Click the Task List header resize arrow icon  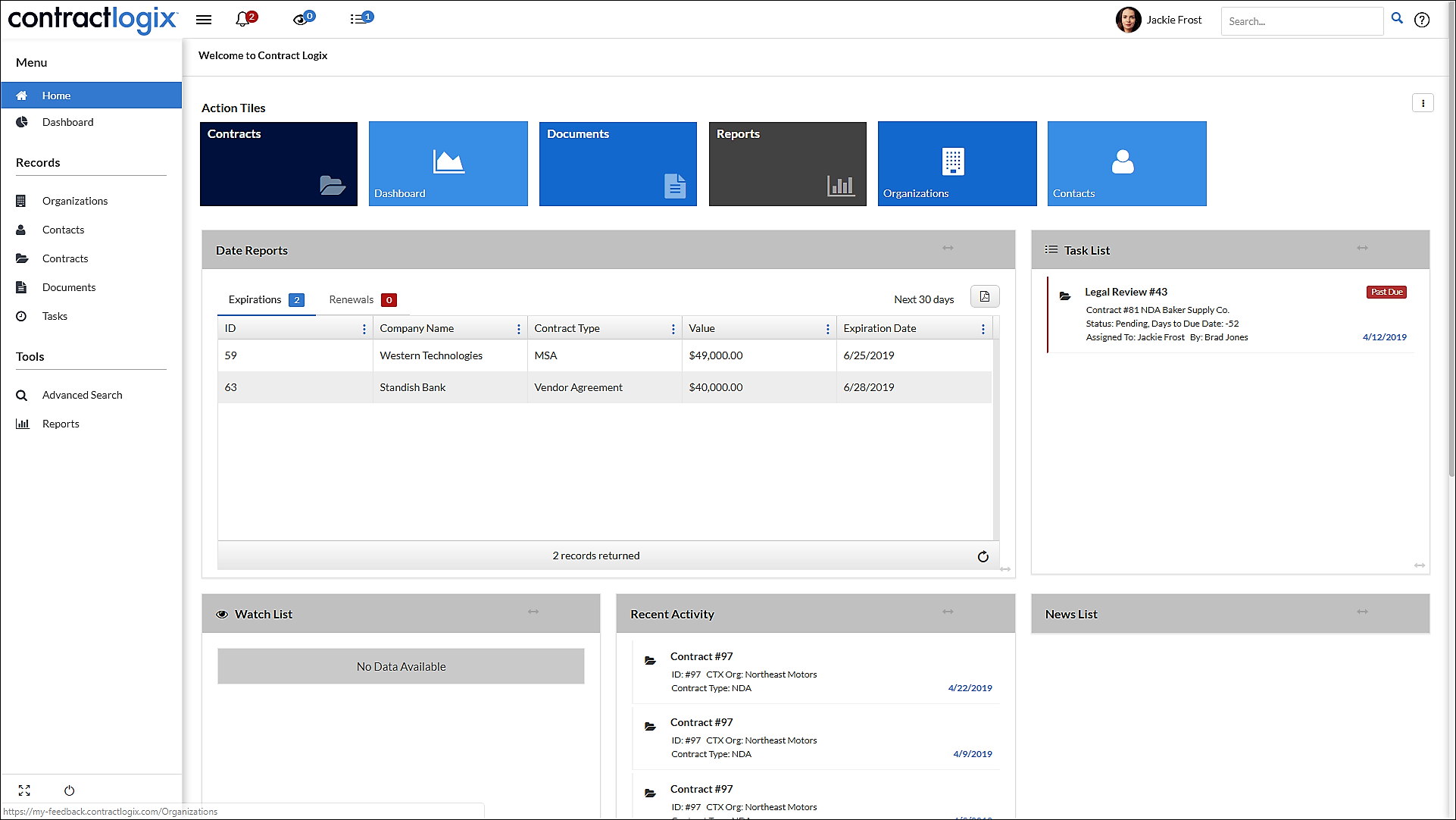point(1362,248)
